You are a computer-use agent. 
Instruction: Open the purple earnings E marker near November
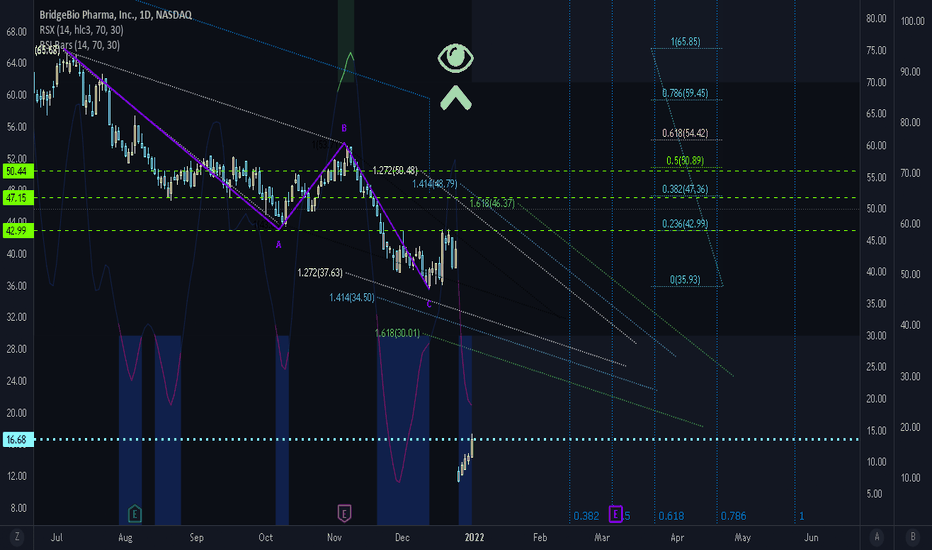coord(344,513)
